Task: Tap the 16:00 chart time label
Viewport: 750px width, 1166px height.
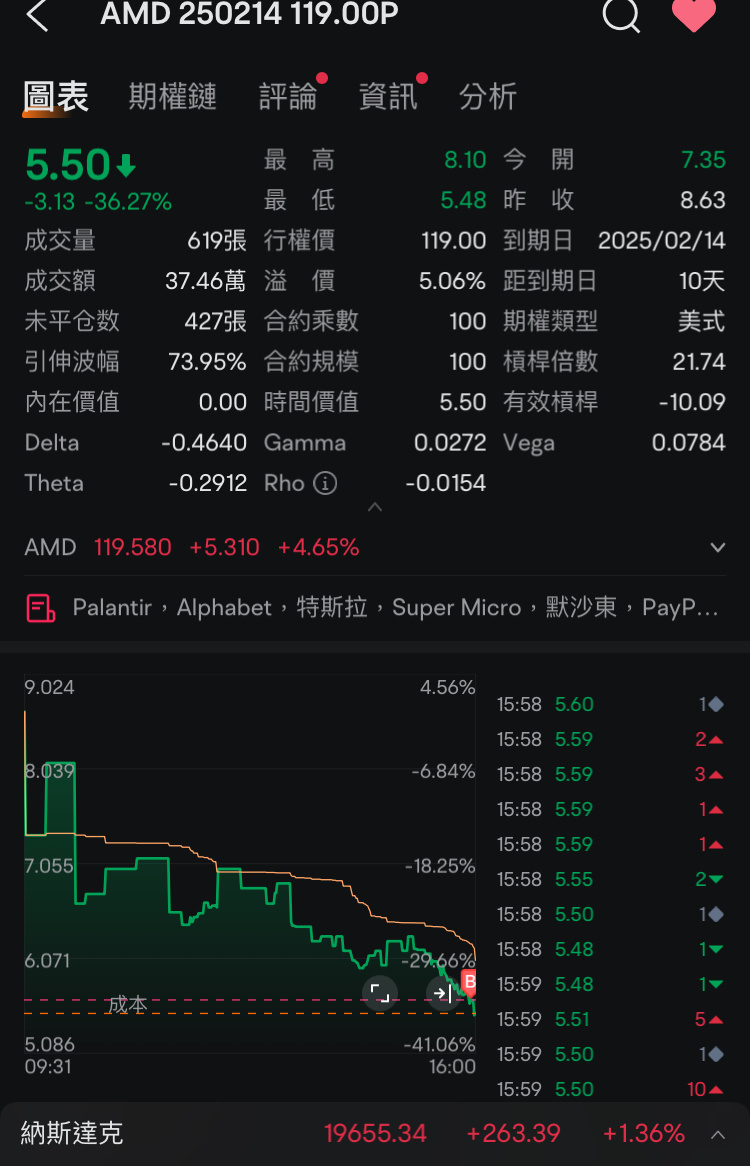Action: [x=452, y=1067]
